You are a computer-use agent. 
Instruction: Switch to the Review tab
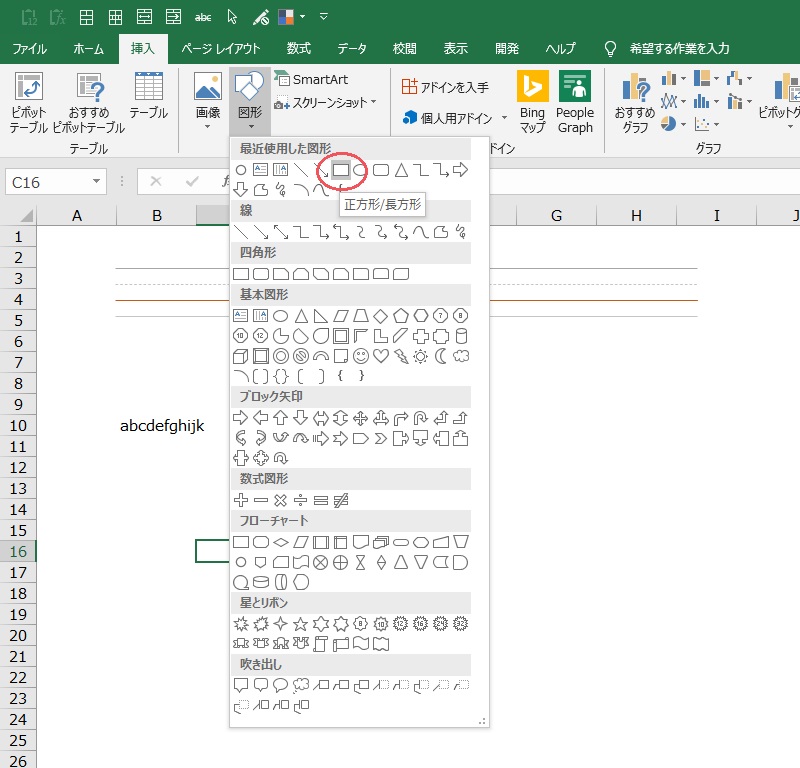coord(405,49)
